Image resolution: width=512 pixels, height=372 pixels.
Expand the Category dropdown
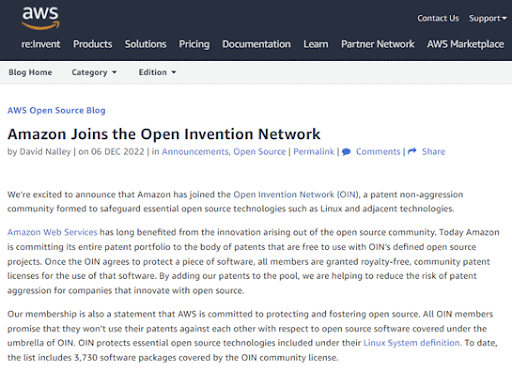94,72
